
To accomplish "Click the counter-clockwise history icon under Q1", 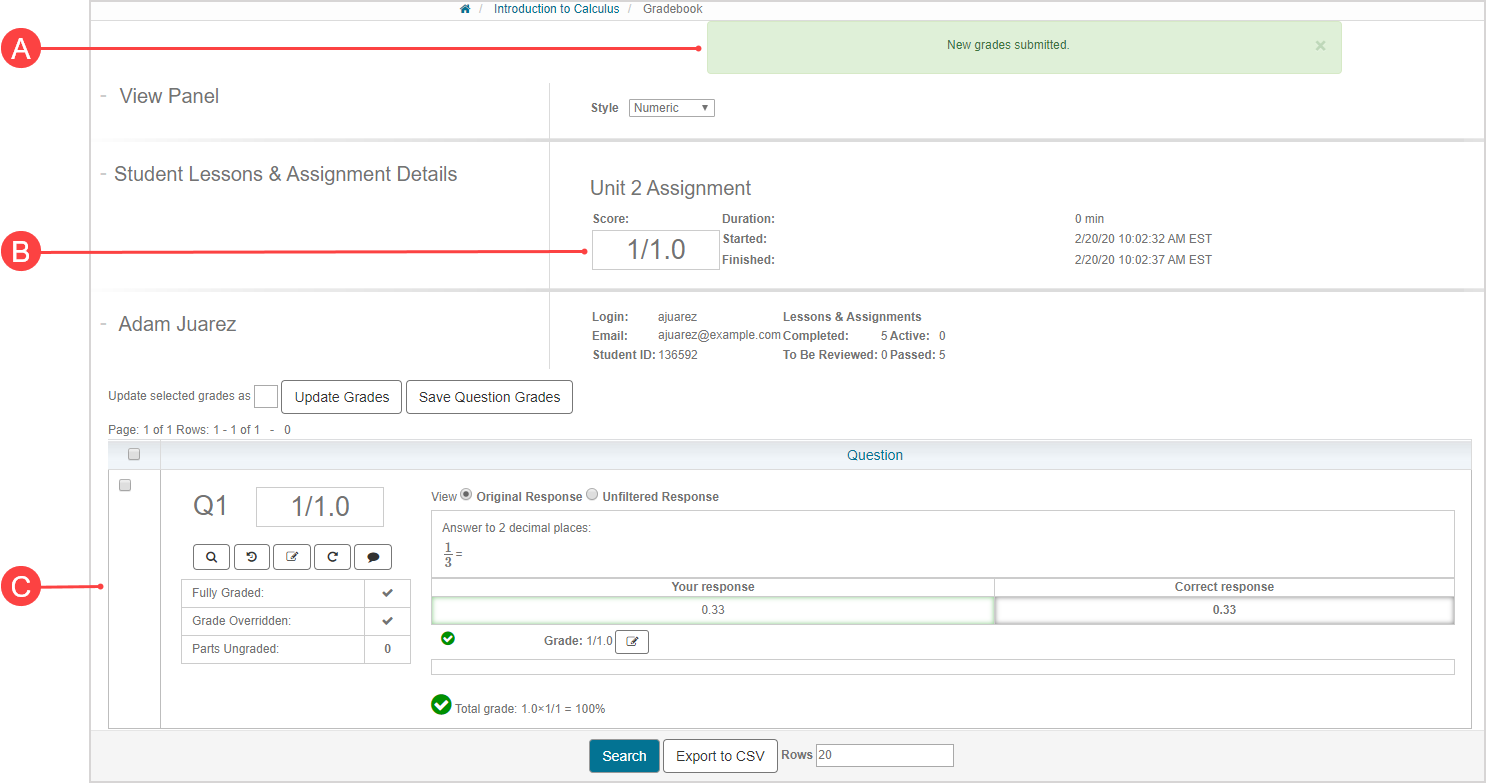I will tap(252, 557).
